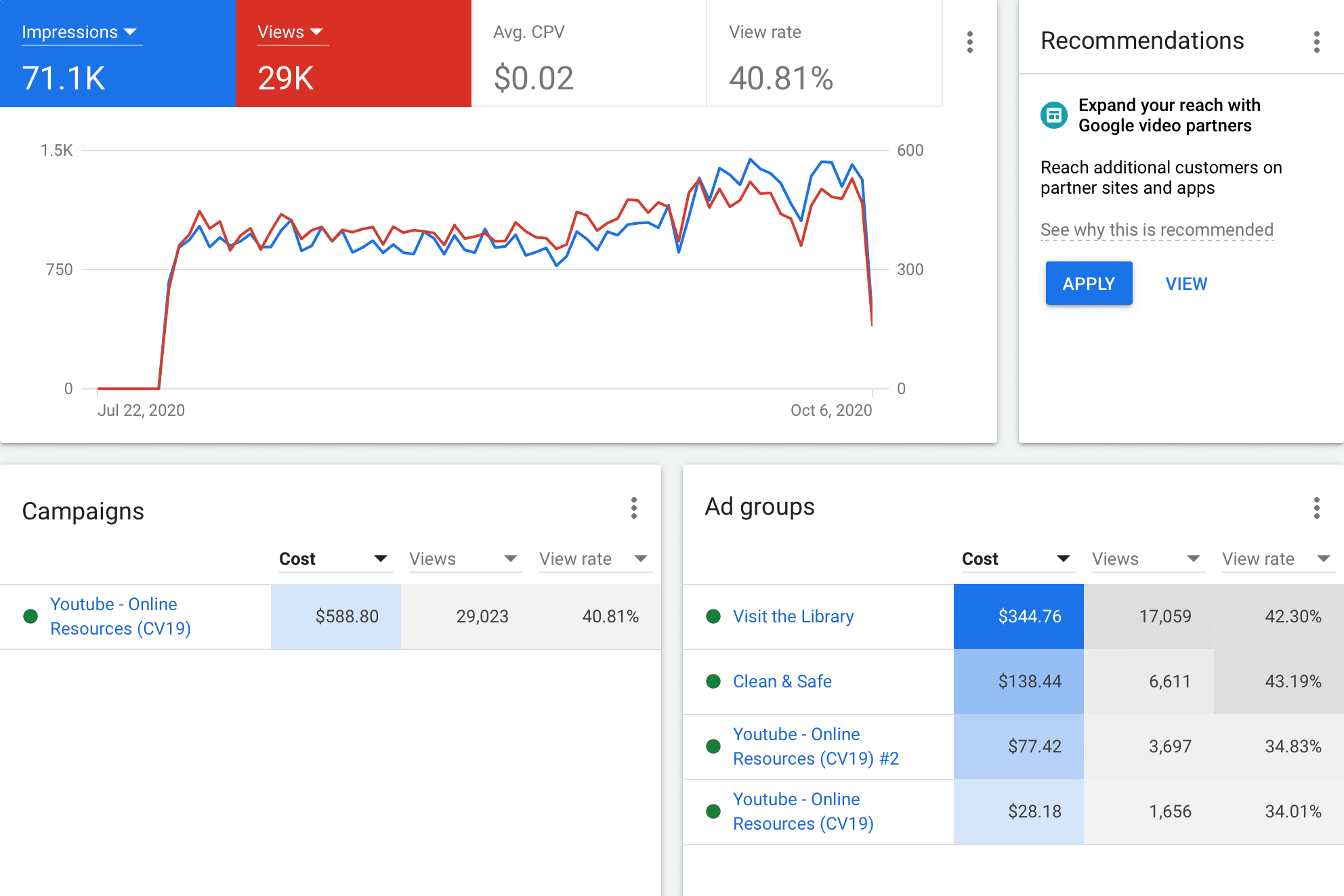Click the 29,023 views value

pyautogui.click(x=482, y=616)
